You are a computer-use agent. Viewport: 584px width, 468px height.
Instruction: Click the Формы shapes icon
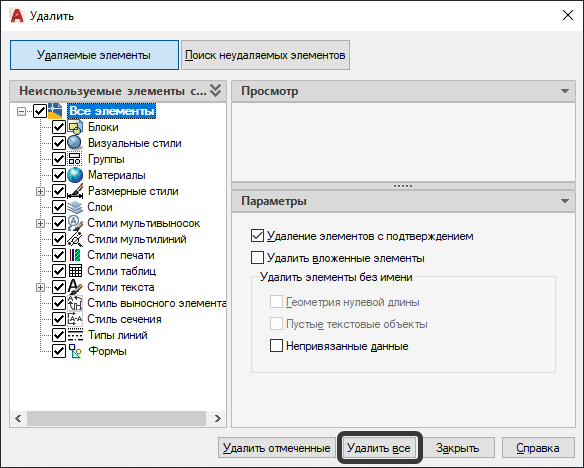pyautogui.click(x=75, y=351)
